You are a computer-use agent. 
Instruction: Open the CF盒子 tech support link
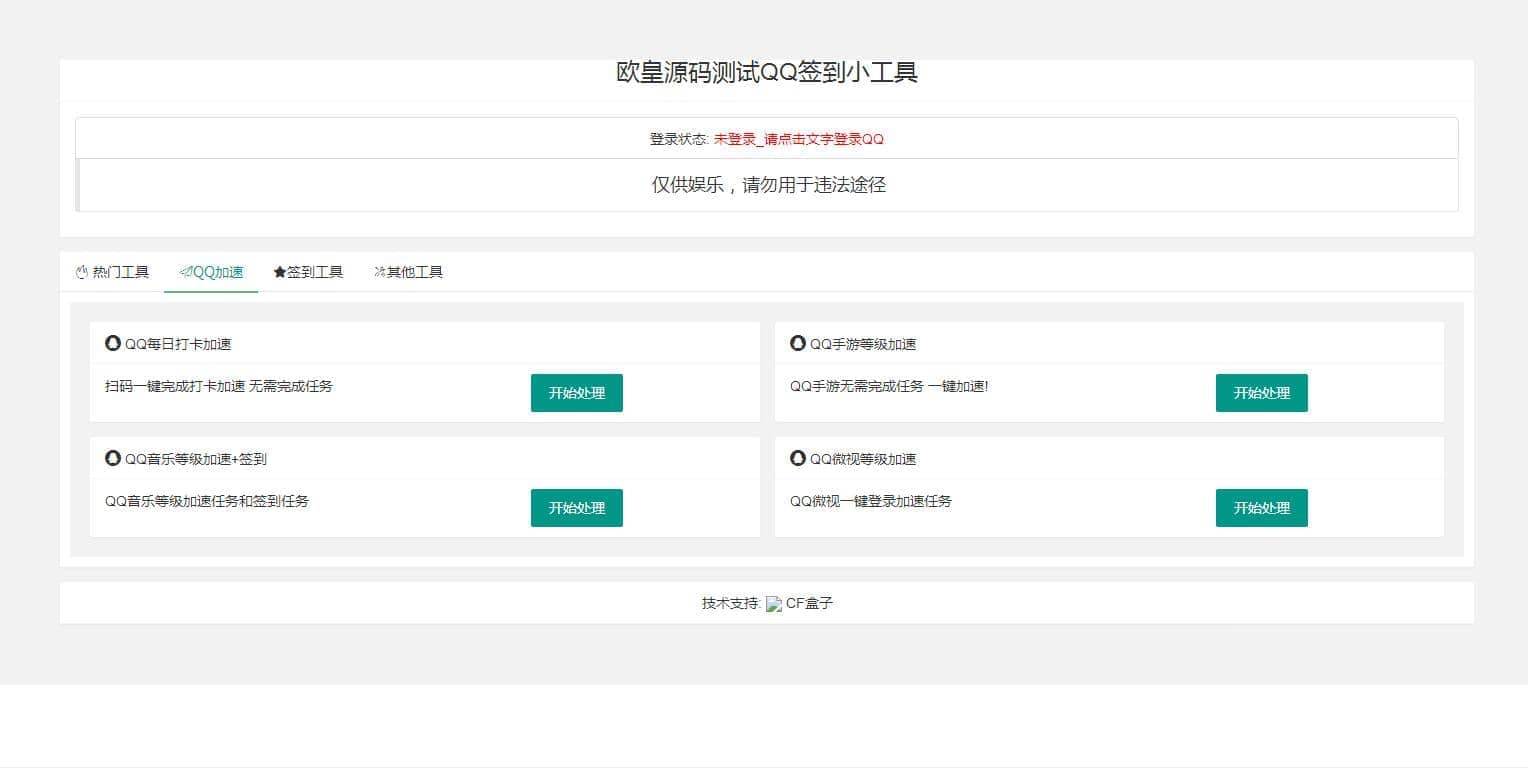(809, 604)
